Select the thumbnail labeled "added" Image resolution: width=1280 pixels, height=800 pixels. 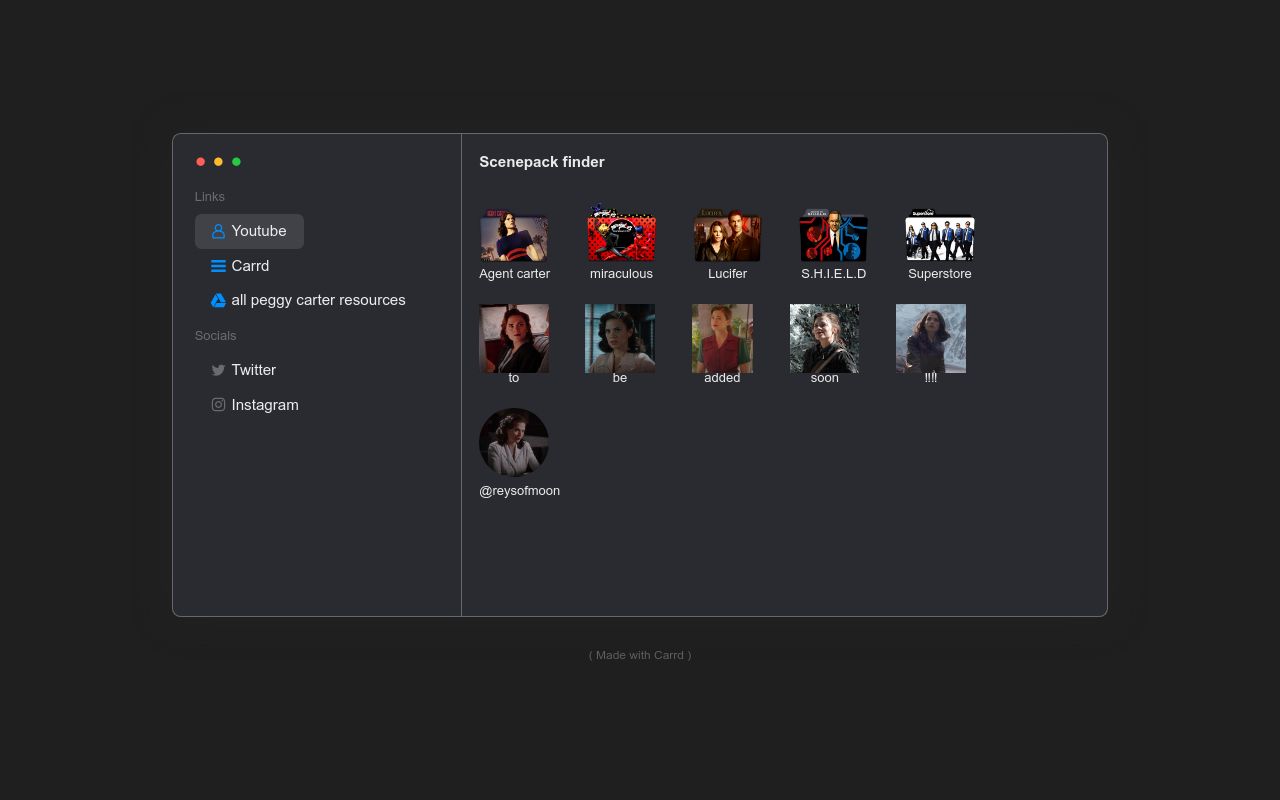click(722, 338)
